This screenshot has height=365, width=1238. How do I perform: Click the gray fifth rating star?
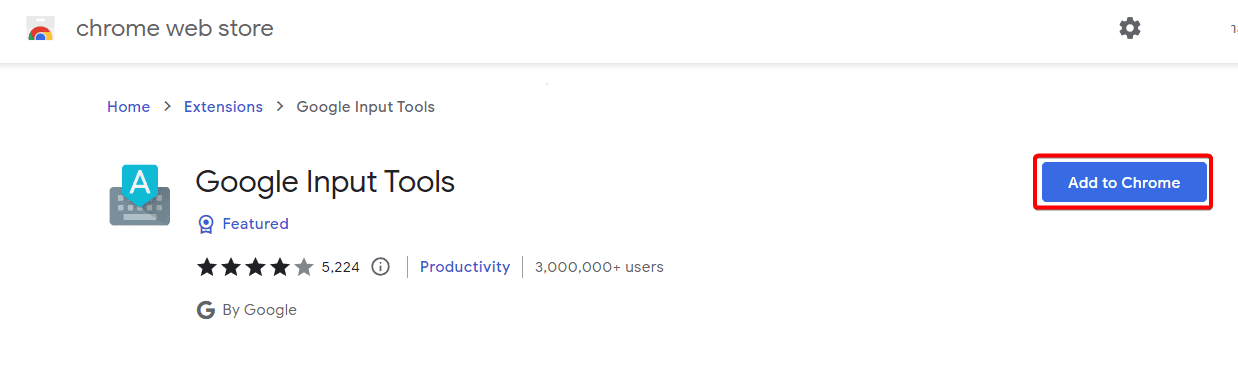coord(304,267)
